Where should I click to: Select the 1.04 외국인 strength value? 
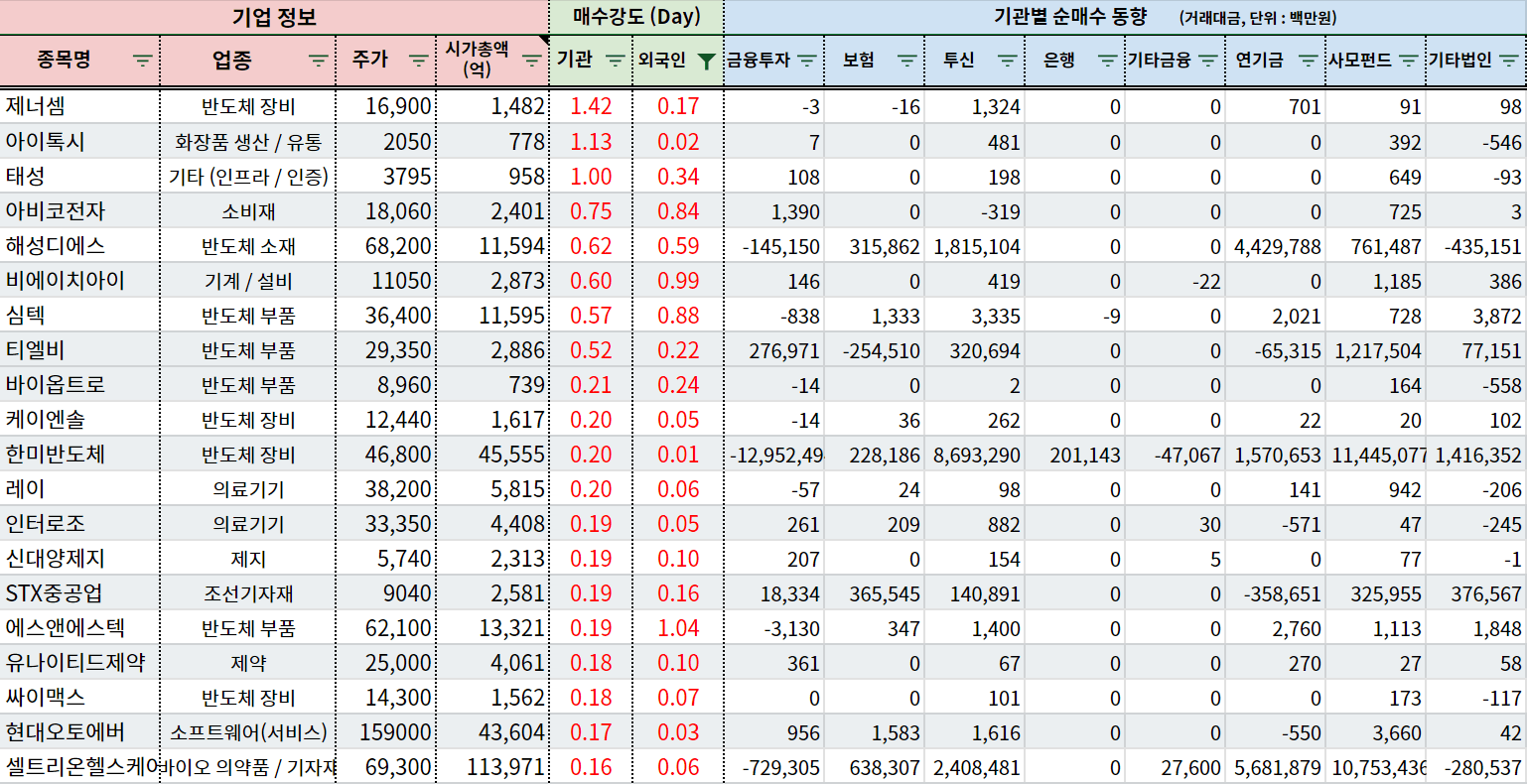coord(678,627)
